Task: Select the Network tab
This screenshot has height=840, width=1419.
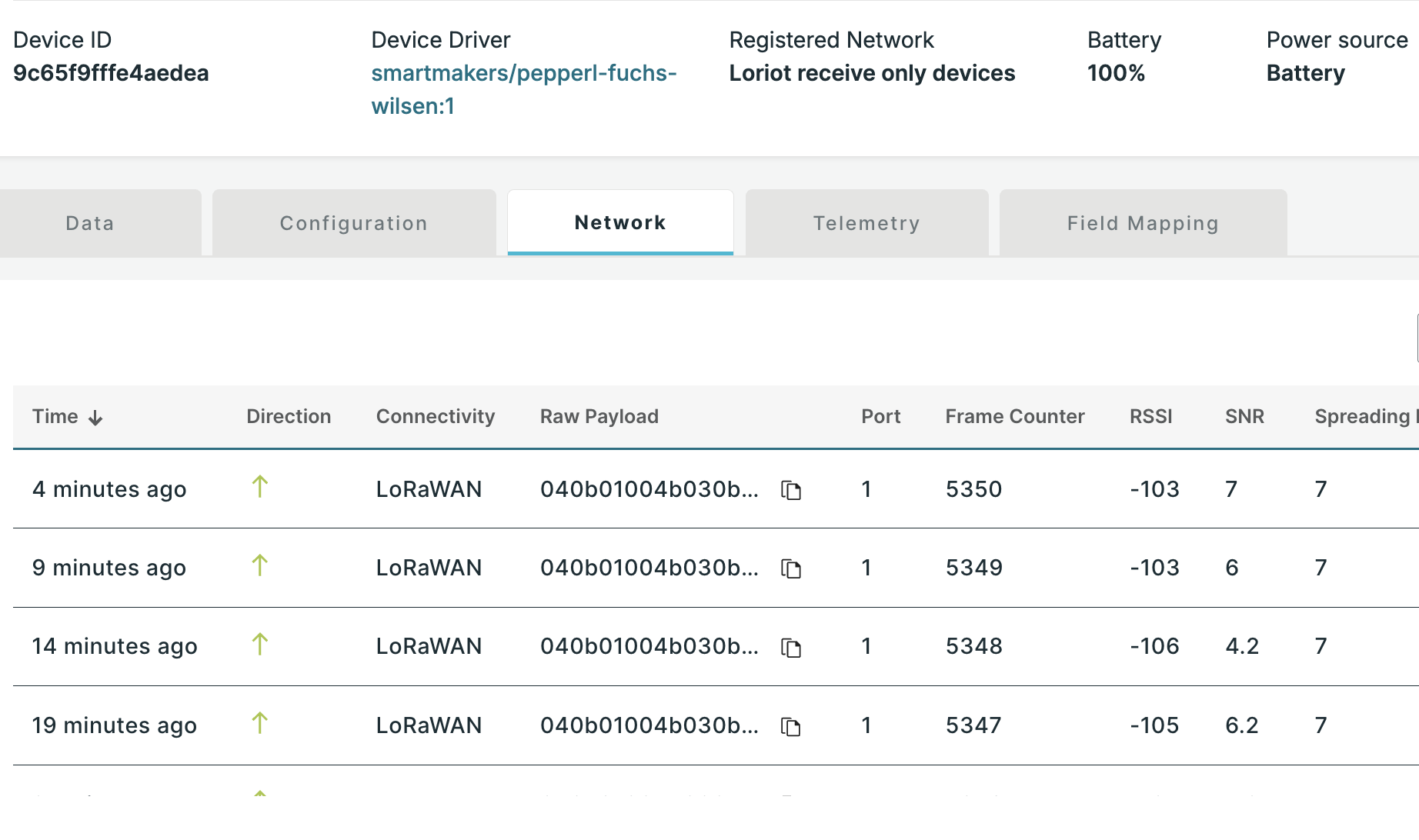Action: [620, 222]
